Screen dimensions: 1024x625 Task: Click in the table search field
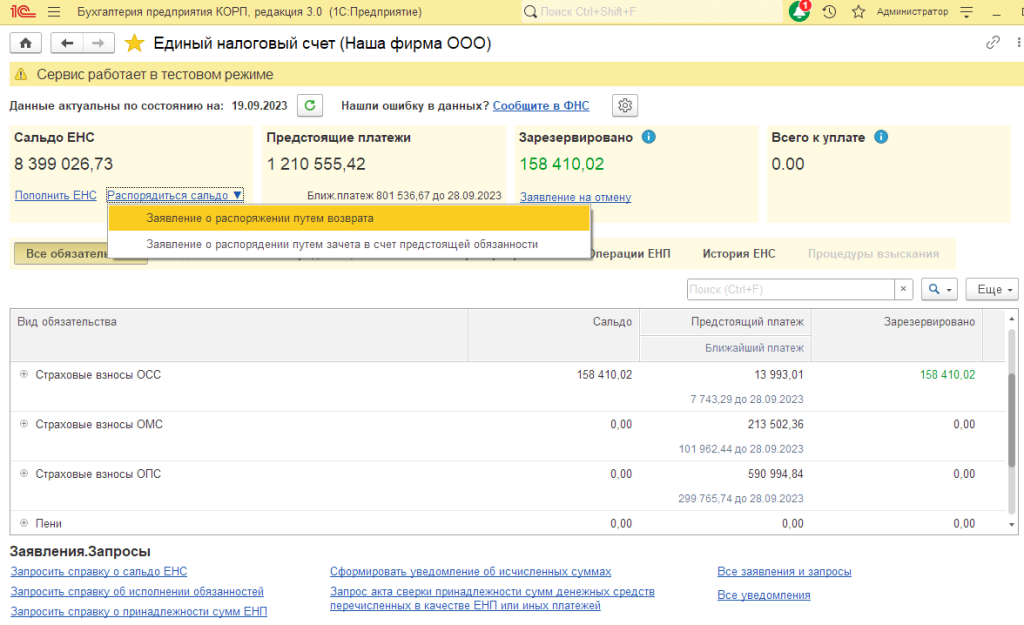(x=790, y=289)
